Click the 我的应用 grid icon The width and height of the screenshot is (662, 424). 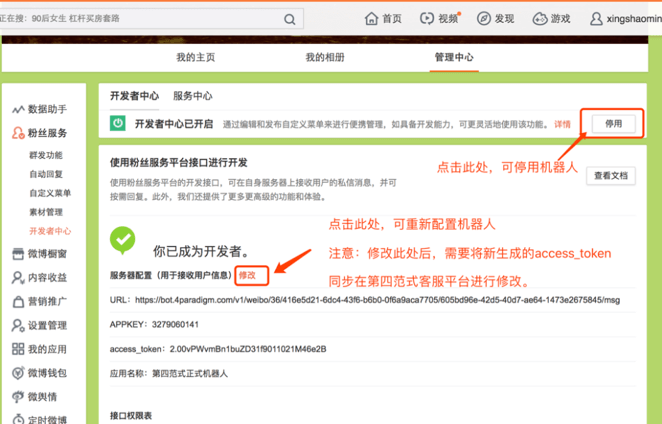(18, 349)
